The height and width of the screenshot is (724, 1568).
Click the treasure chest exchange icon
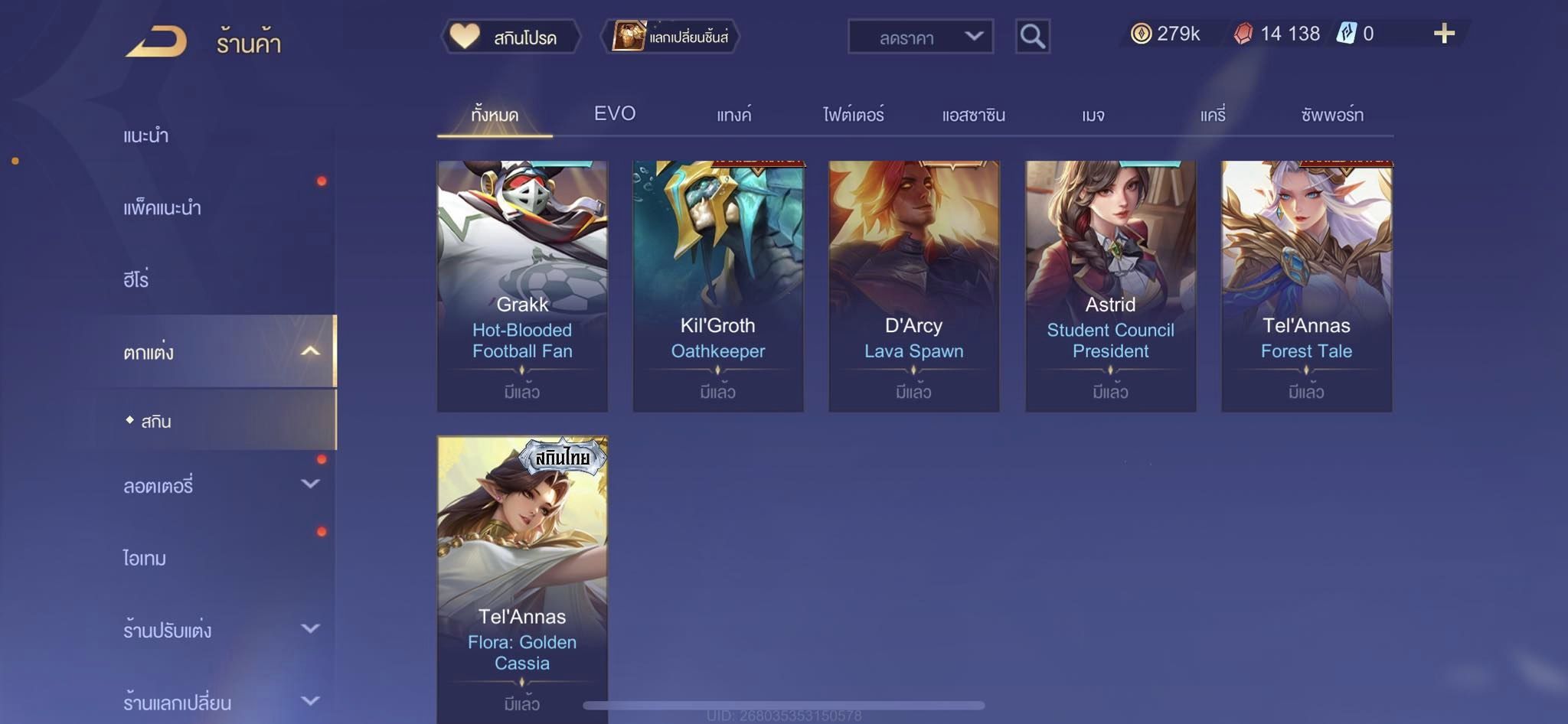pyautogui.click(x=629, y=36)
